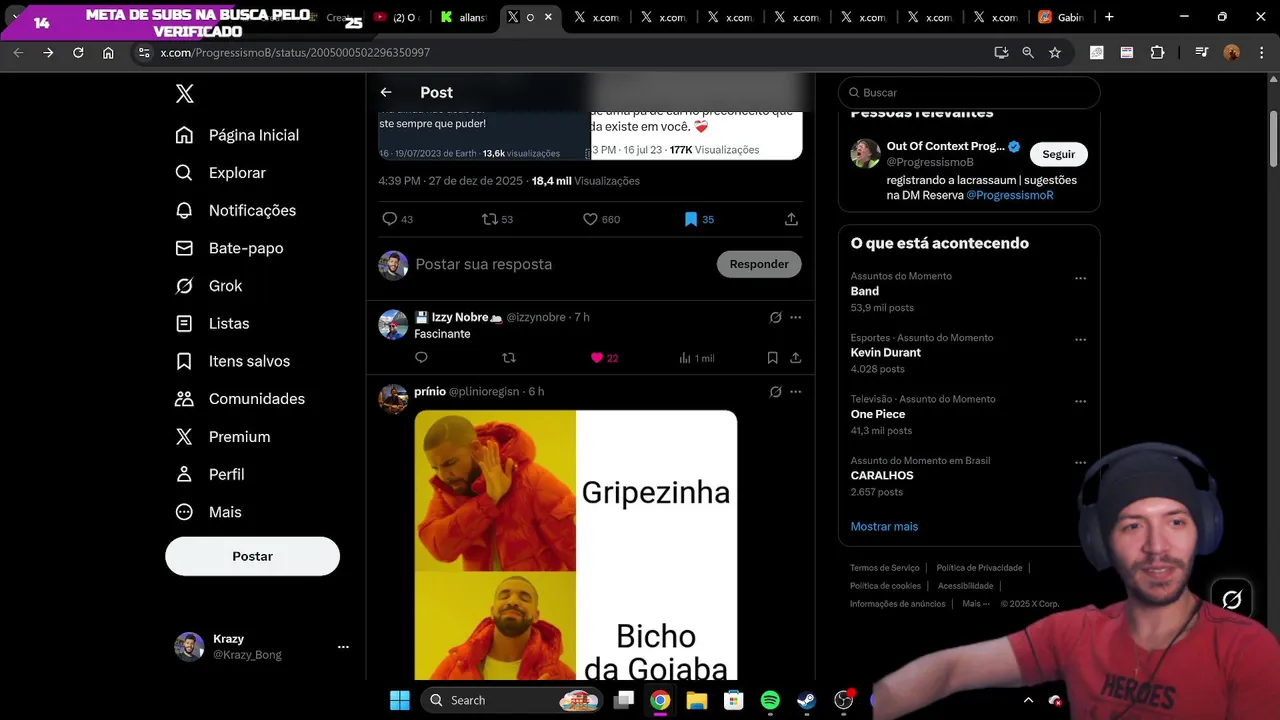Screen dimensions: 1280x720
Task: Open Chrome extensions puzzle icon
Action: 1158,53
